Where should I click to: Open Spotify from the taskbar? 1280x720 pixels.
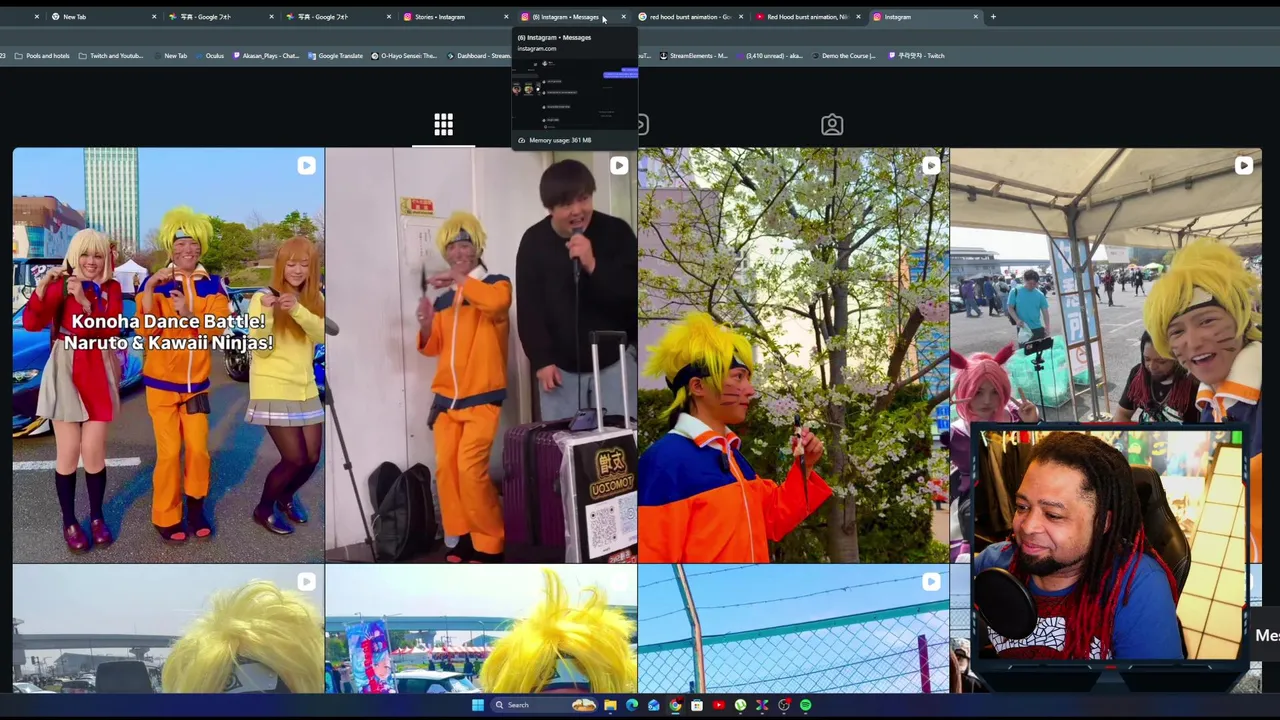click(x=805, y=705)
